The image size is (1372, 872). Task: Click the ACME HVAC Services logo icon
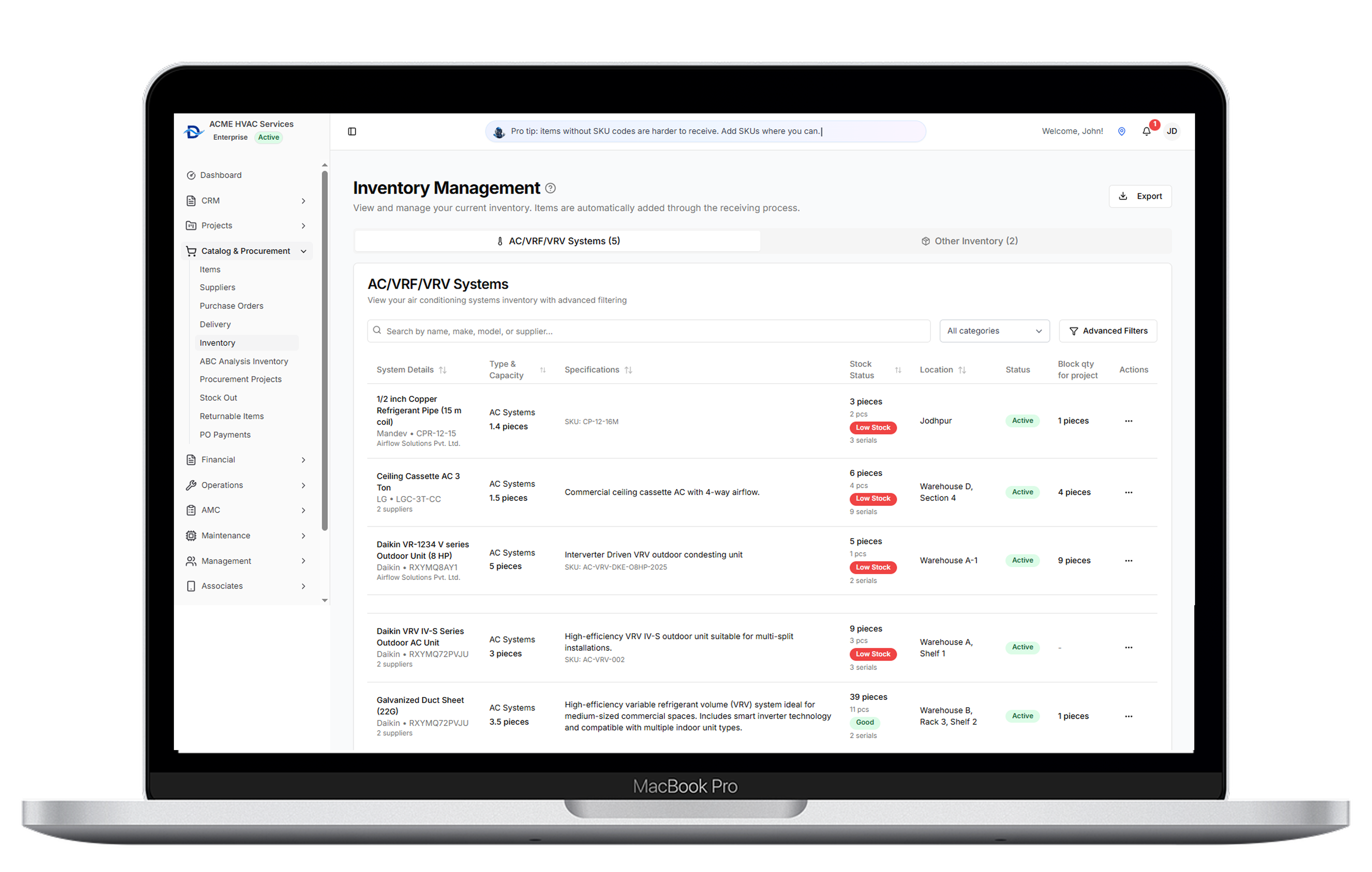click(194, 132)
